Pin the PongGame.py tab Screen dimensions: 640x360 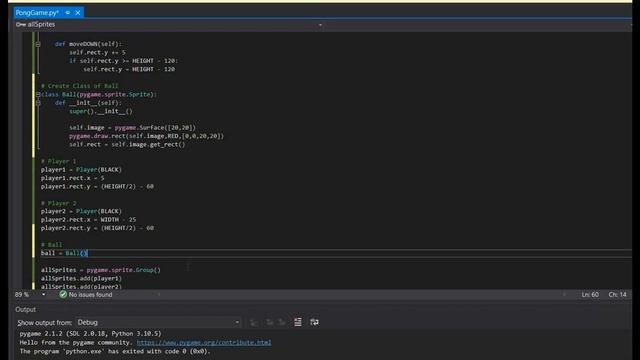[x=68, y=13]
